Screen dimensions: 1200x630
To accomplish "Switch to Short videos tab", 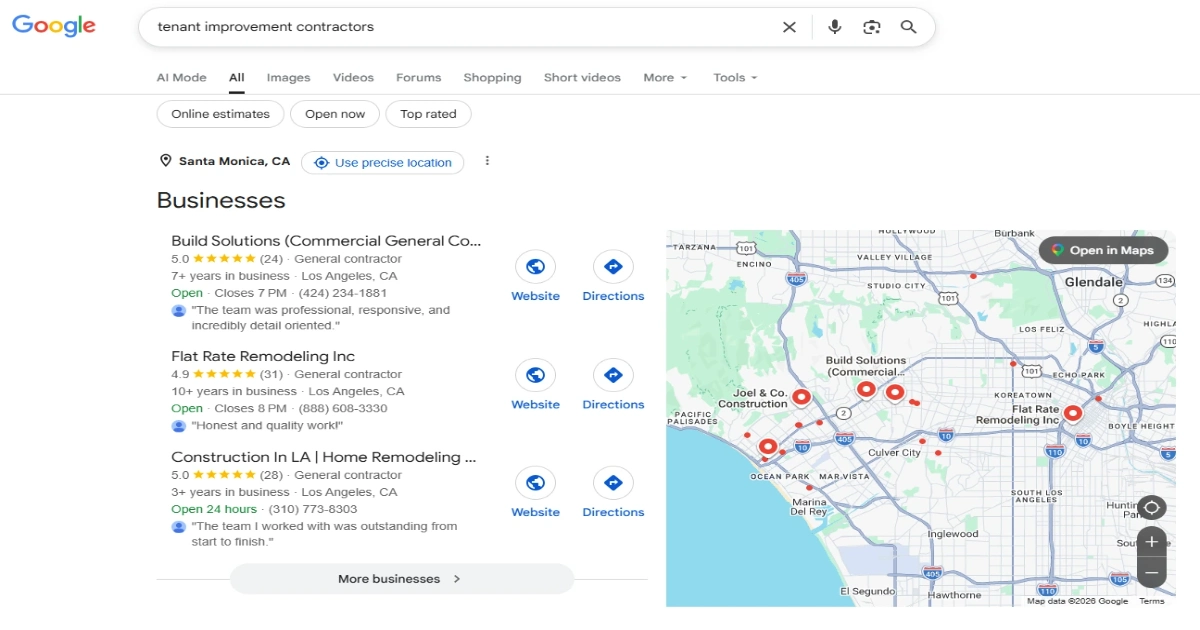I will click(x=582, y=77).
